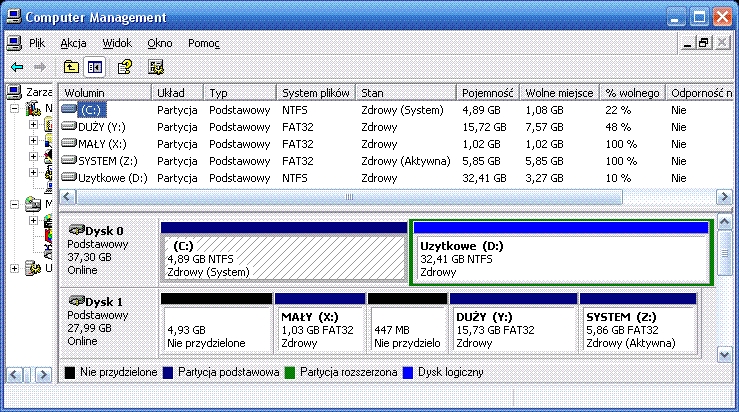
Task: Select the 4,93 GB unallocated space on Dysk 1
Action: pyautogui.click(x=216, y=323)
